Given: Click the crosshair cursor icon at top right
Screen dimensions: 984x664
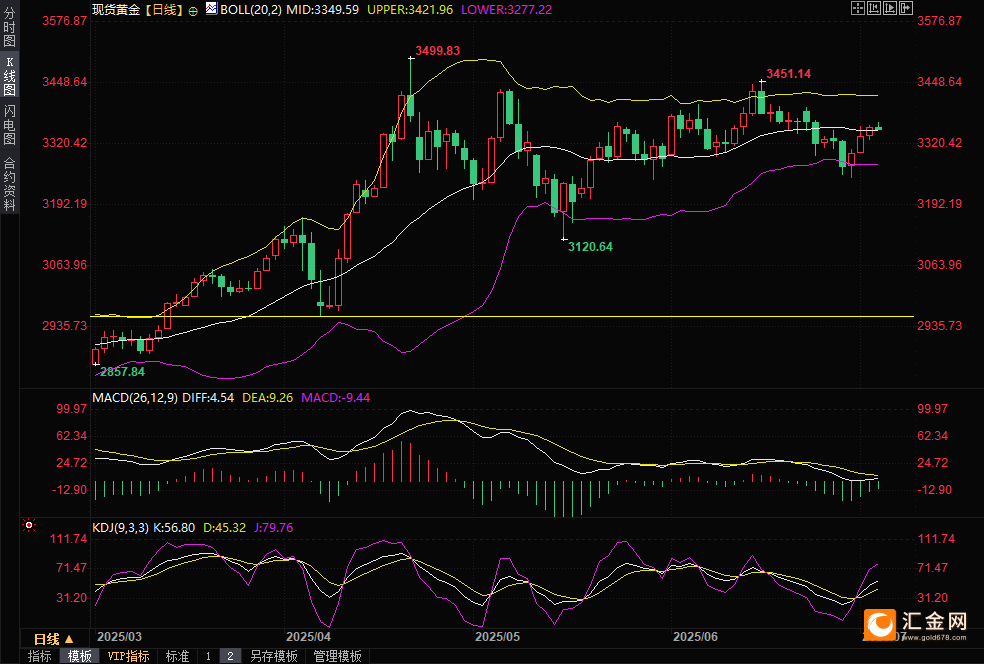Looking at the screenshot, I should point(857,8).
